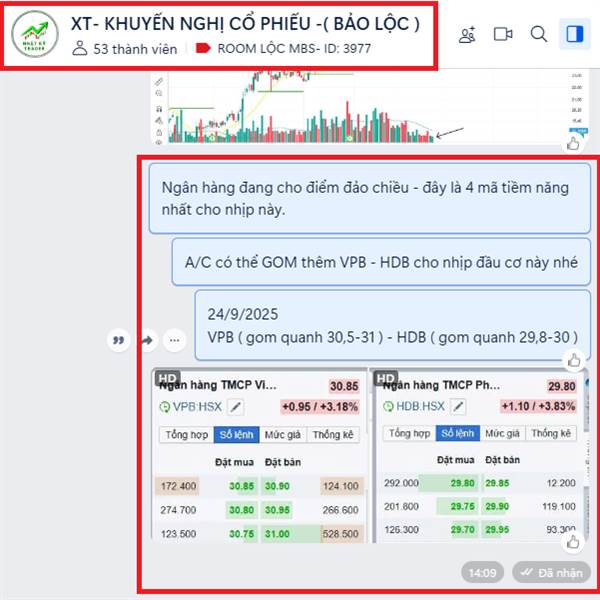The height and width of the screenshot is (600, 600).
Task: Click the Đã nhận delivery status
Action: pos(551,572)
